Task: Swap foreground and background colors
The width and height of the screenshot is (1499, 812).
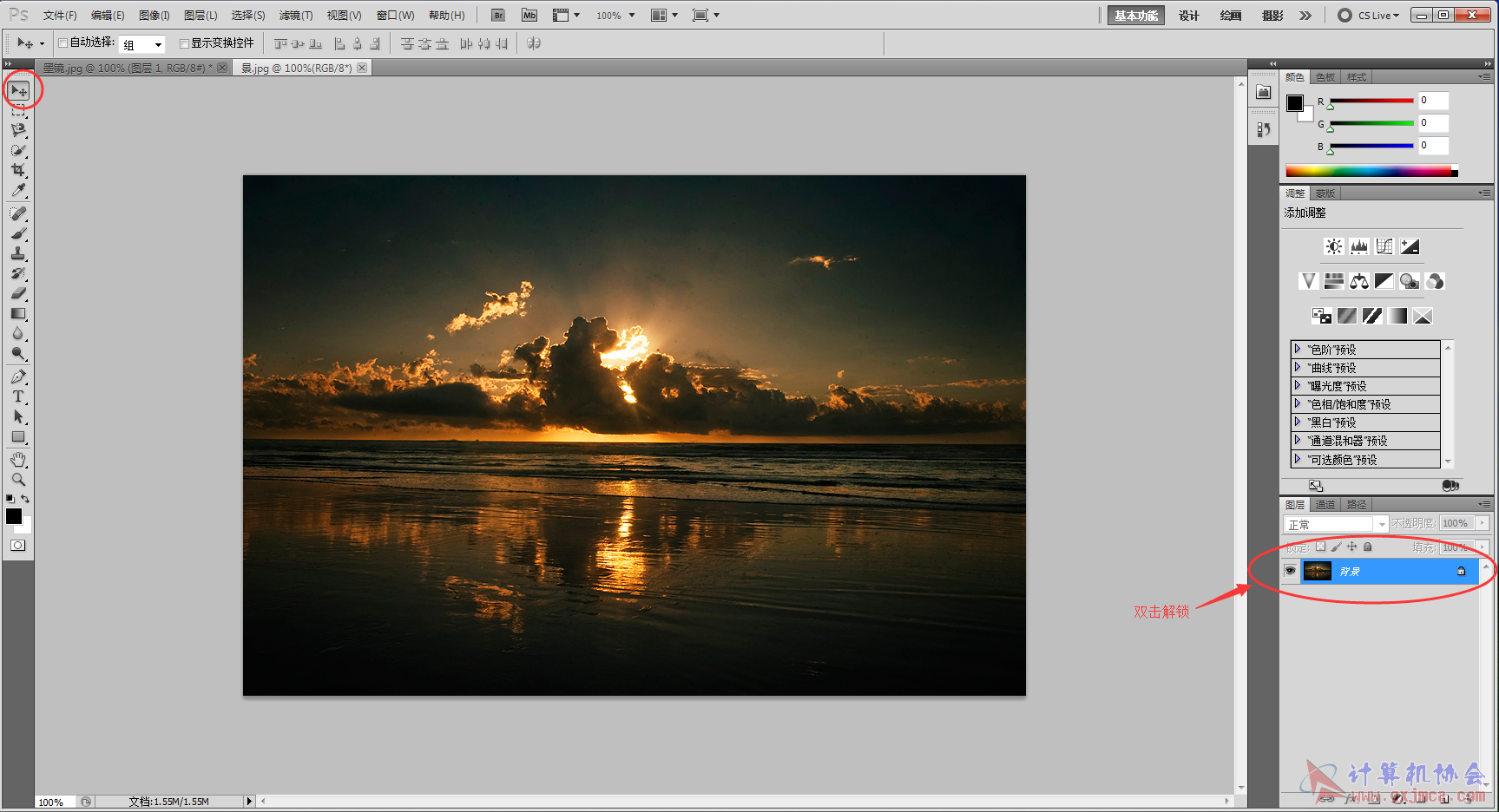Action: [x=25, y=499]
